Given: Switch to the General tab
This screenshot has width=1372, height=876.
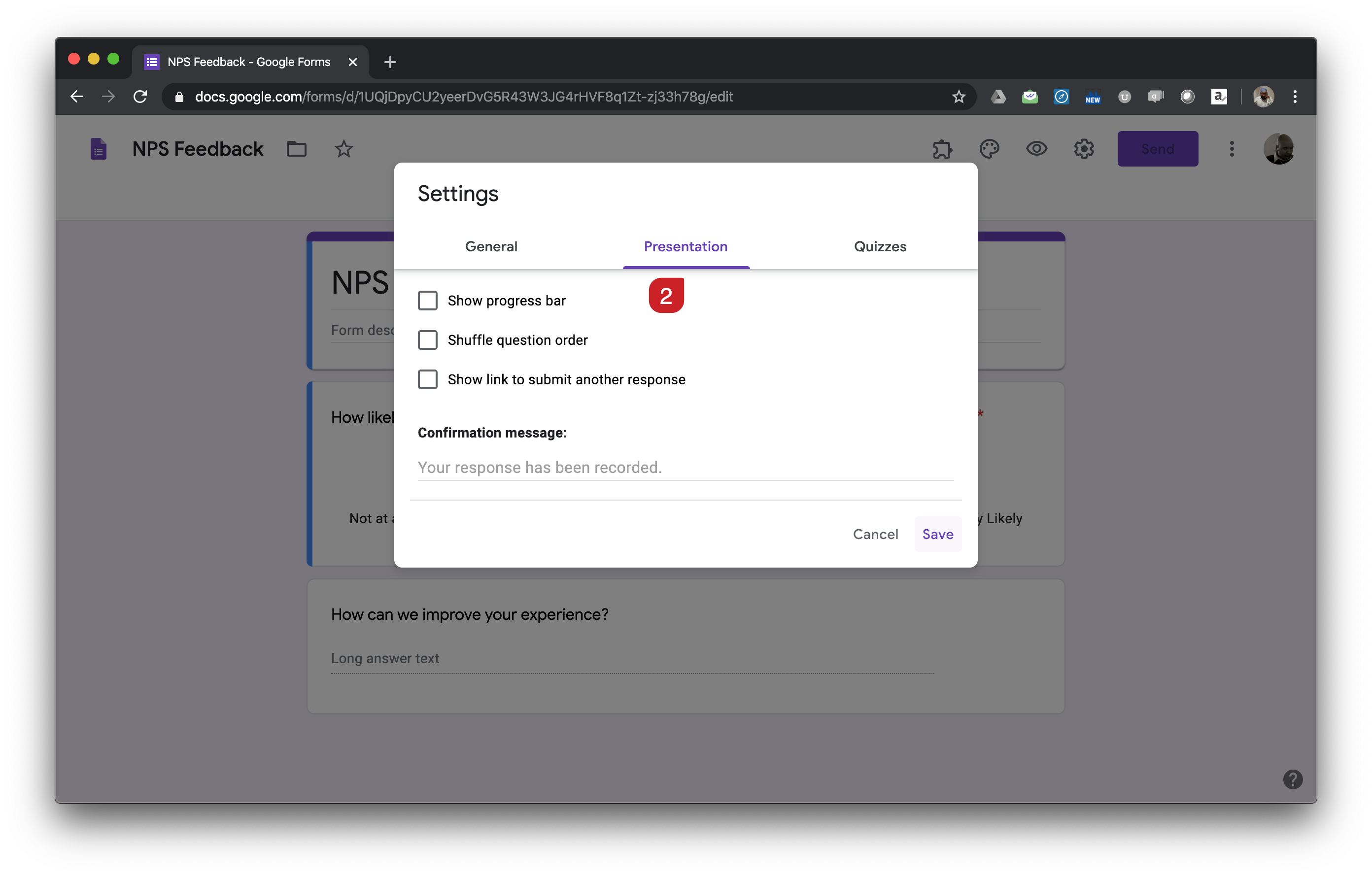Looking at the screenshot, I should pyautogui.click(x=490, y=247).
